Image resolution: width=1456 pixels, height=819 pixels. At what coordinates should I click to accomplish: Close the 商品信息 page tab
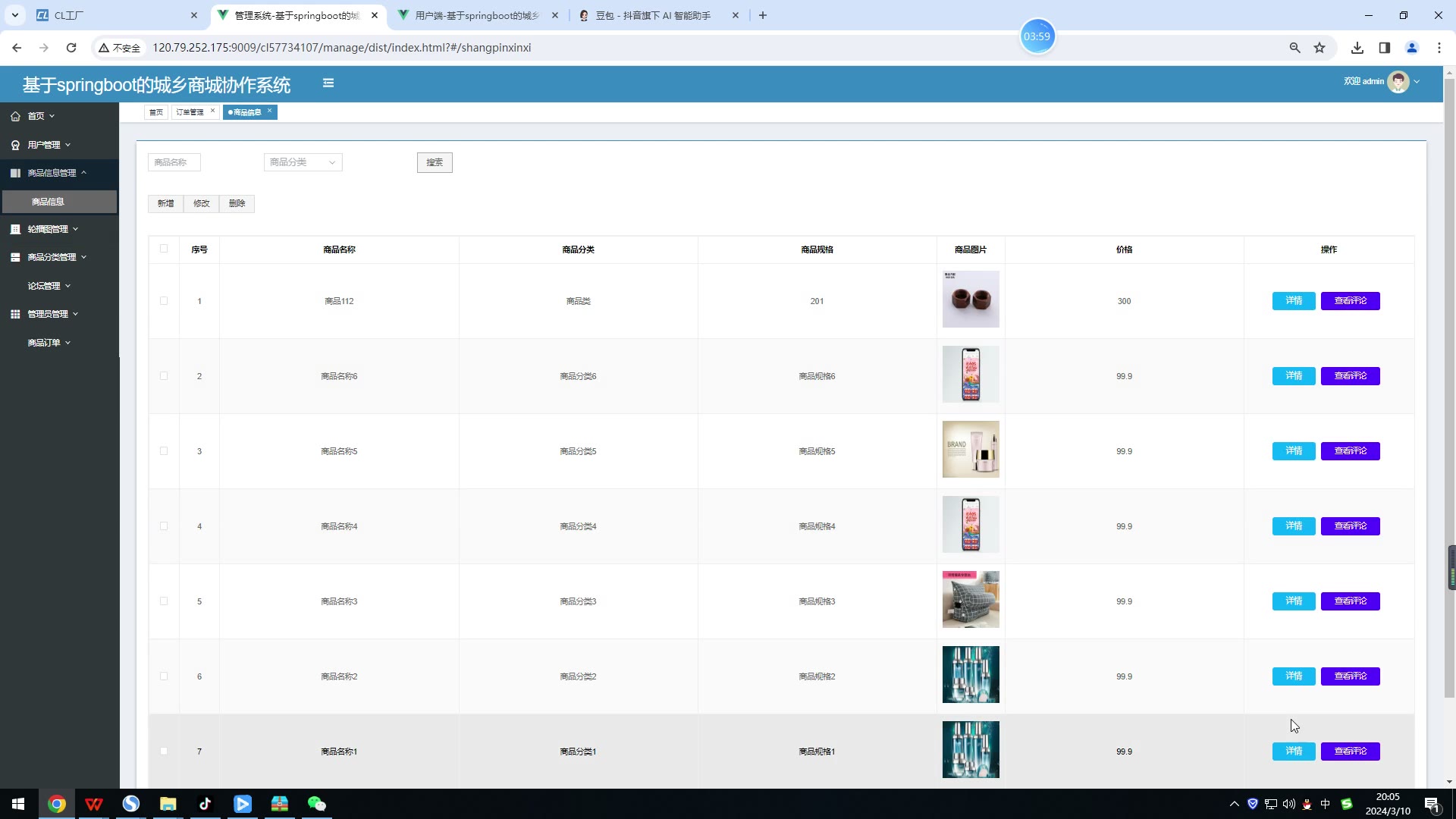269,111
